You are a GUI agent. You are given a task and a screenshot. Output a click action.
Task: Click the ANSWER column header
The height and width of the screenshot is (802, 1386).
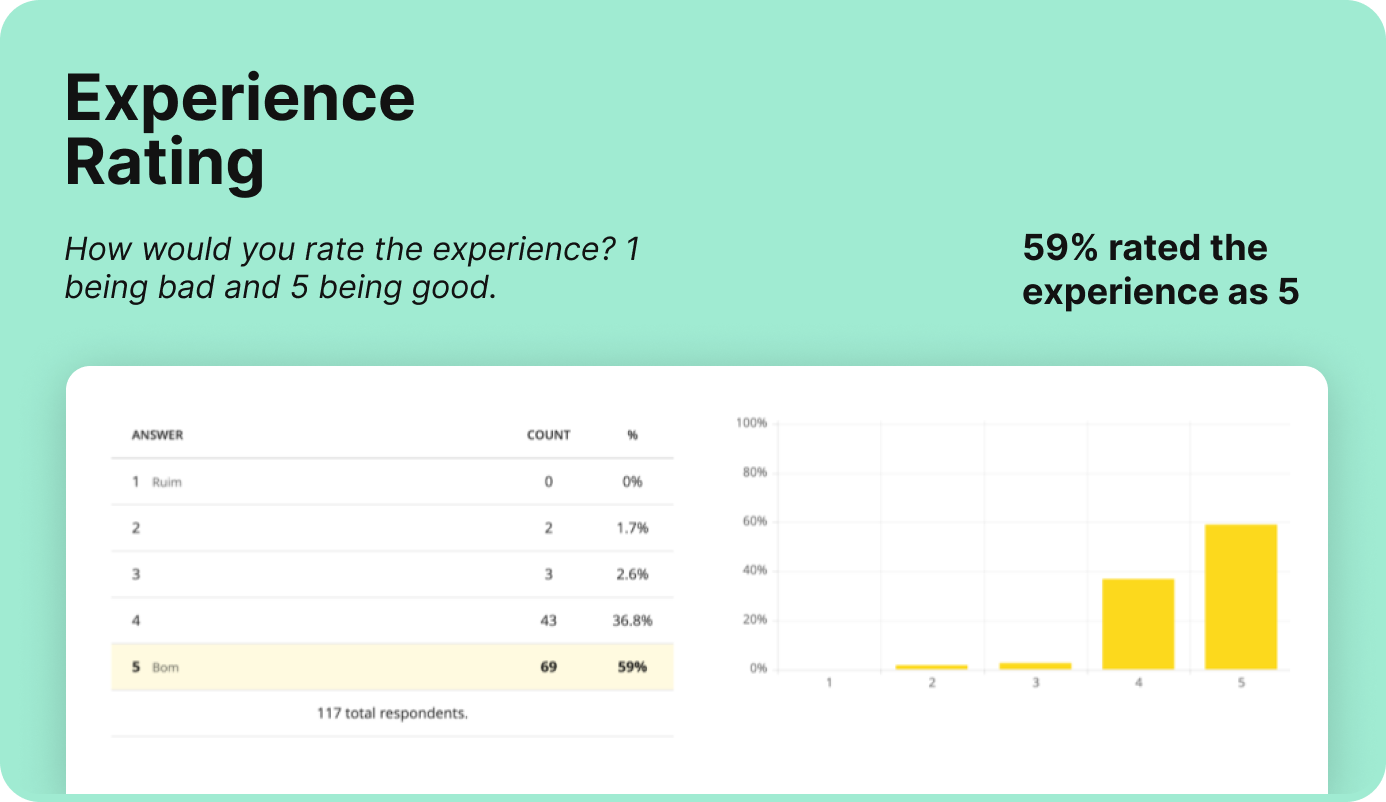(157, 435)
